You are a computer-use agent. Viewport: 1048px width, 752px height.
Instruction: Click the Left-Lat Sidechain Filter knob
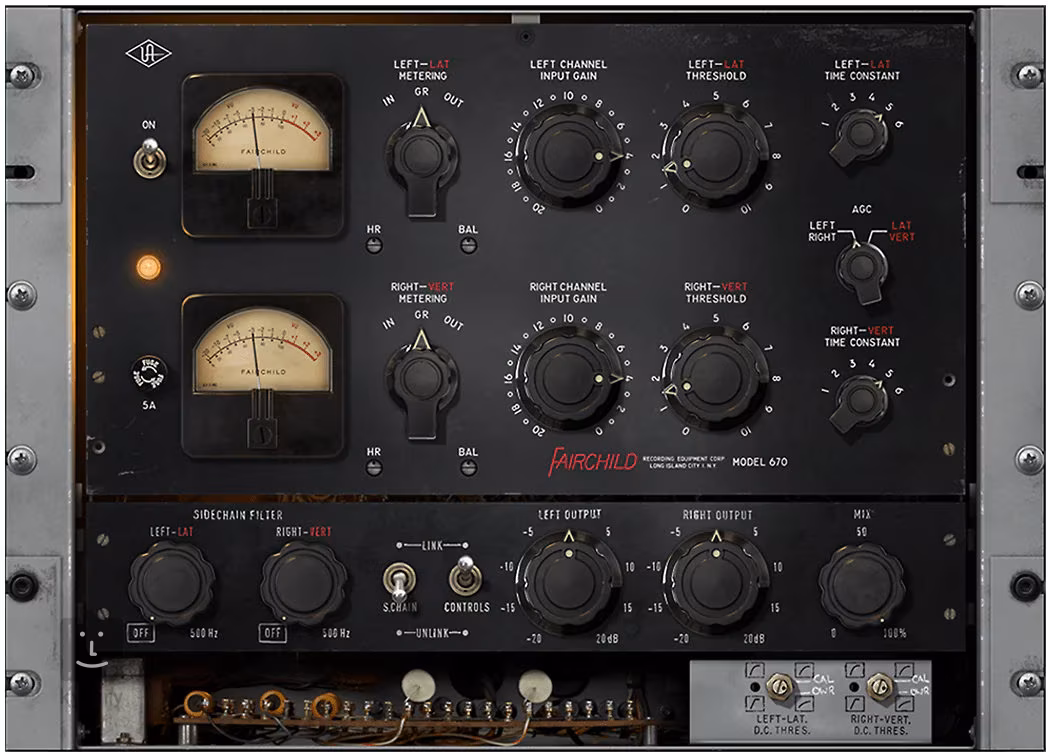[172, 584]
